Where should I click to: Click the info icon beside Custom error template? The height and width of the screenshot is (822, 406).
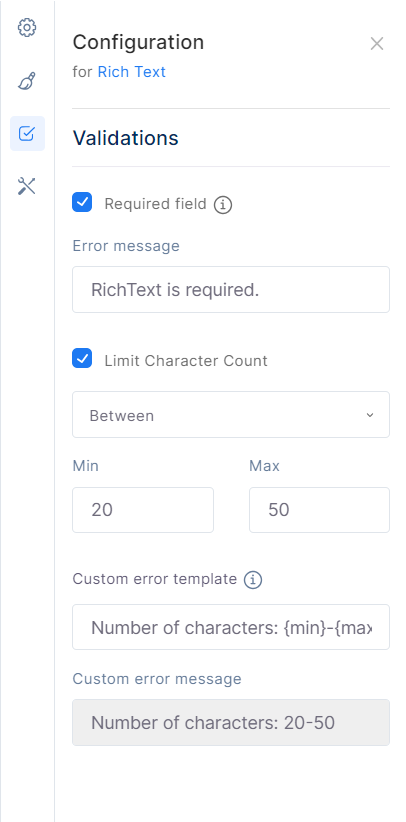coord(253,580)
